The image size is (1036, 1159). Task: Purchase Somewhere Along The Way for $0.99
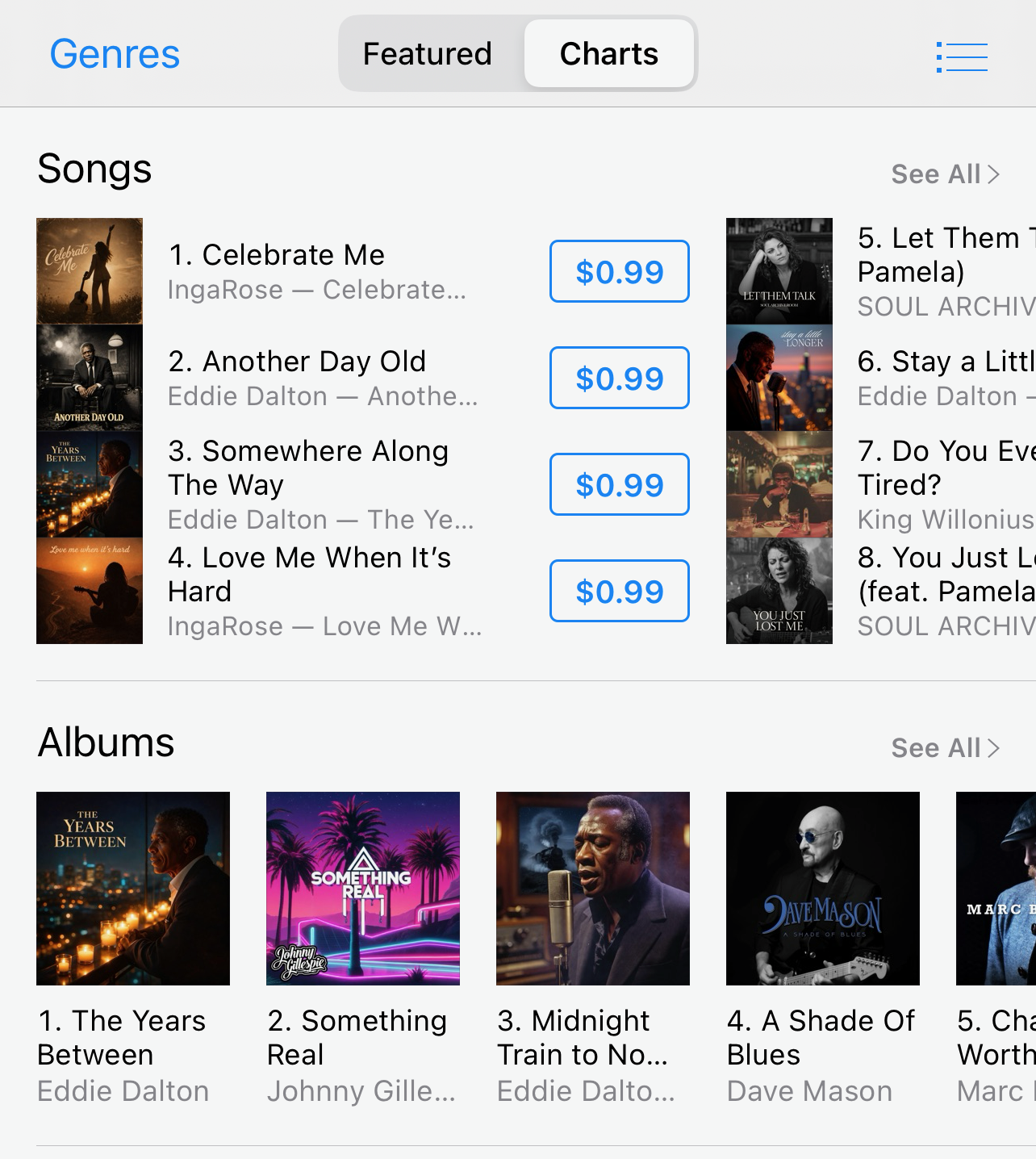(x=620, y=484)
